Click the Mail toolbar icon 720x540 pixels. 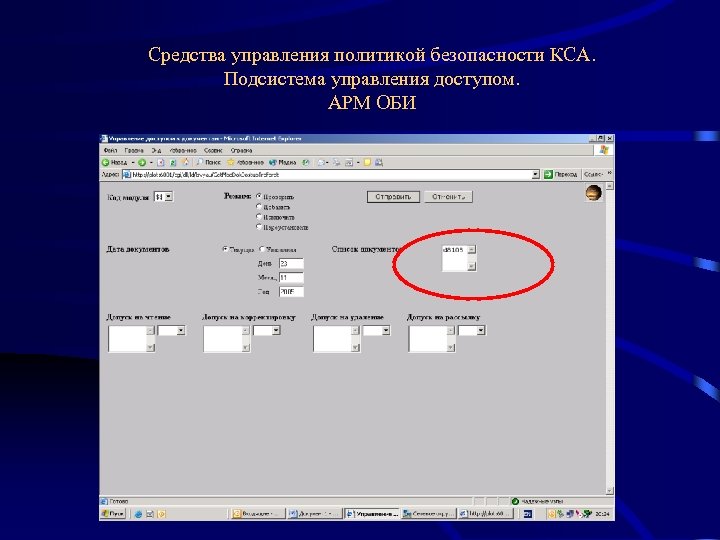[321, 162]
